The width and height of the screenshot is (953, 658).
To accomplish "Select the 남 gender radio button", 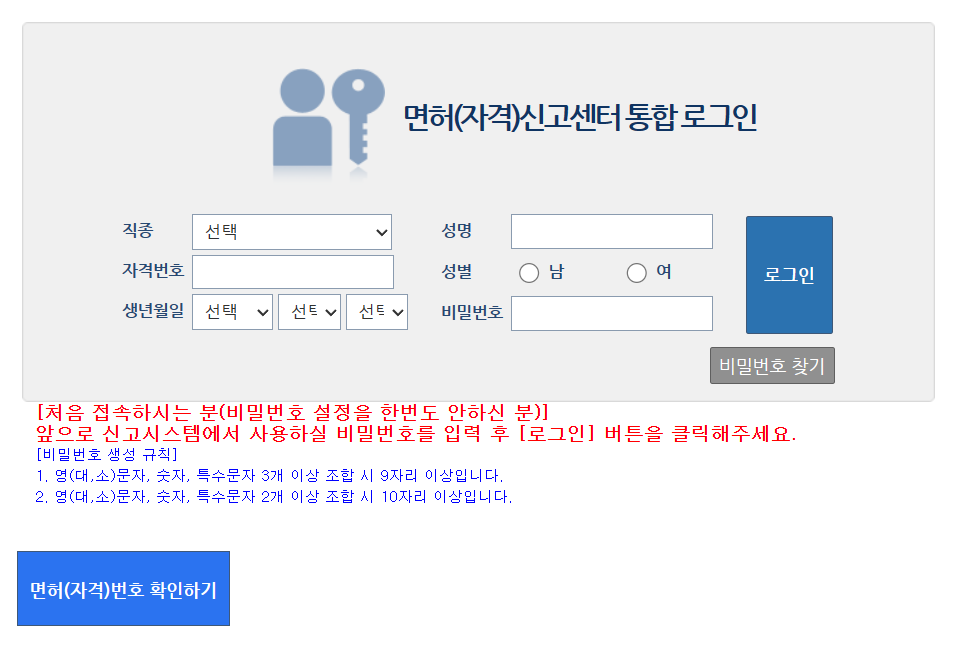I will click(529, 272).
